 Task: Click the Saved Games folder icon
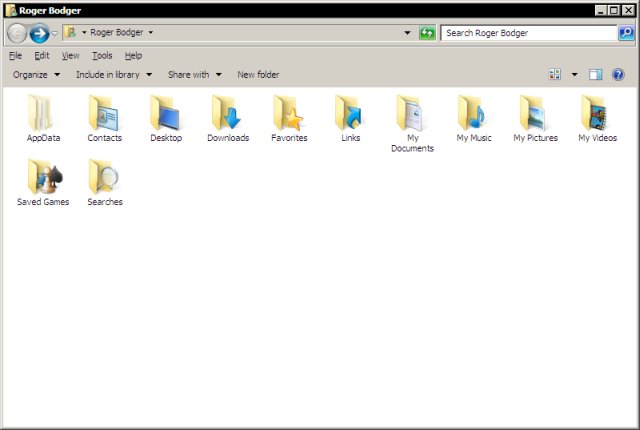point(43,178)
